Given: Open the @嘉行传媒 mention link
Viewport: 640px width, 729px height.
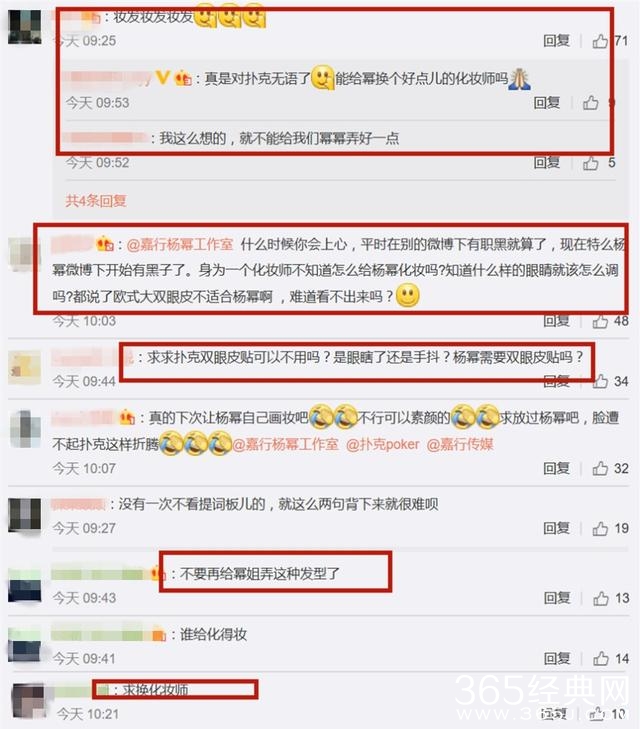Looking at the screenshot, I should (x=460, y=444).
